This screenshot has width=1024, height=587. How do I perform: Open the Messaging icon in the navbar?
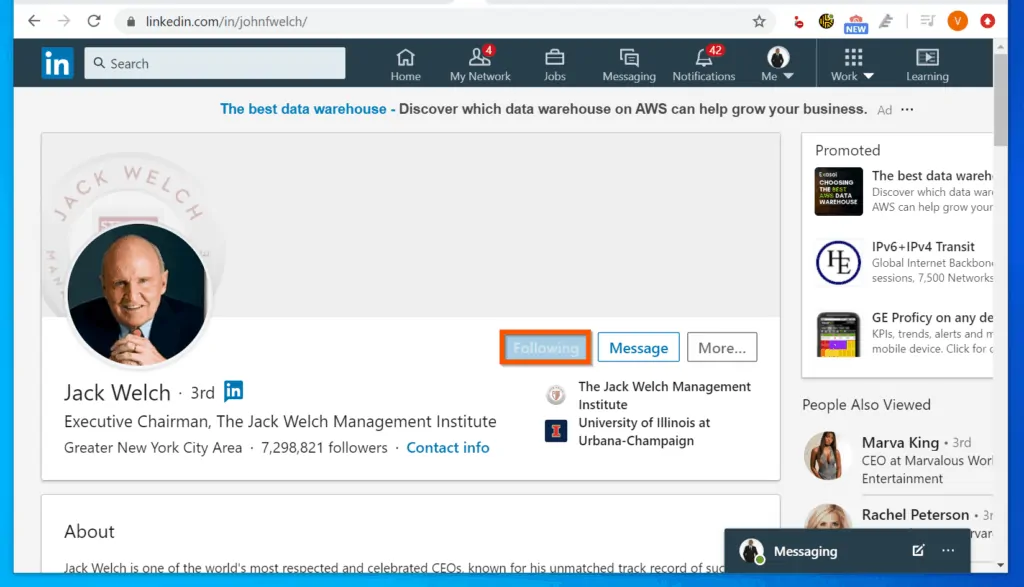click(629, 55)
